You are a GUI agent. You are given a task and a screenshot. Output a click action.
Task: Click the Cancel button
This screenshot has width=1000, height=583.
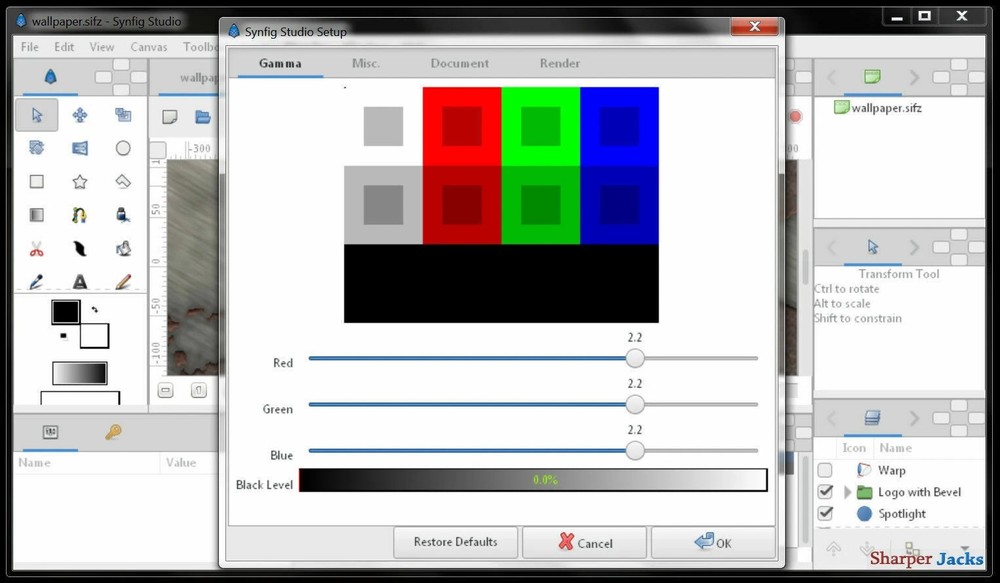pos(584,542)
